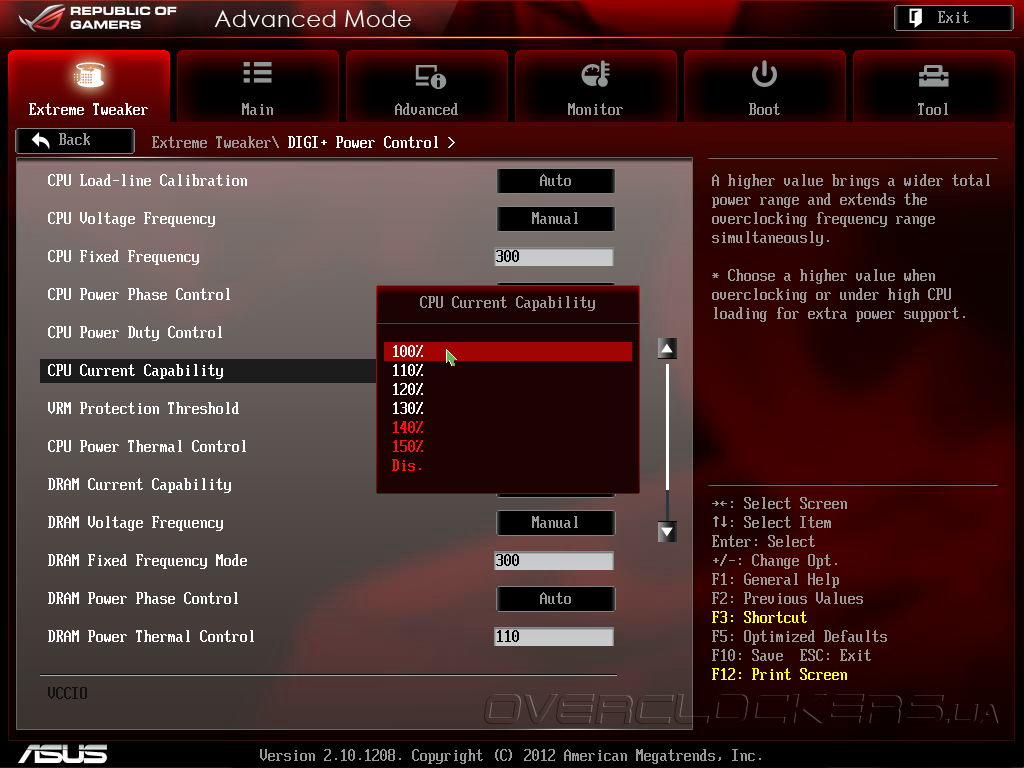
Task: Click the CPU Fixed Frequency input field
Action: pos(554,257)
